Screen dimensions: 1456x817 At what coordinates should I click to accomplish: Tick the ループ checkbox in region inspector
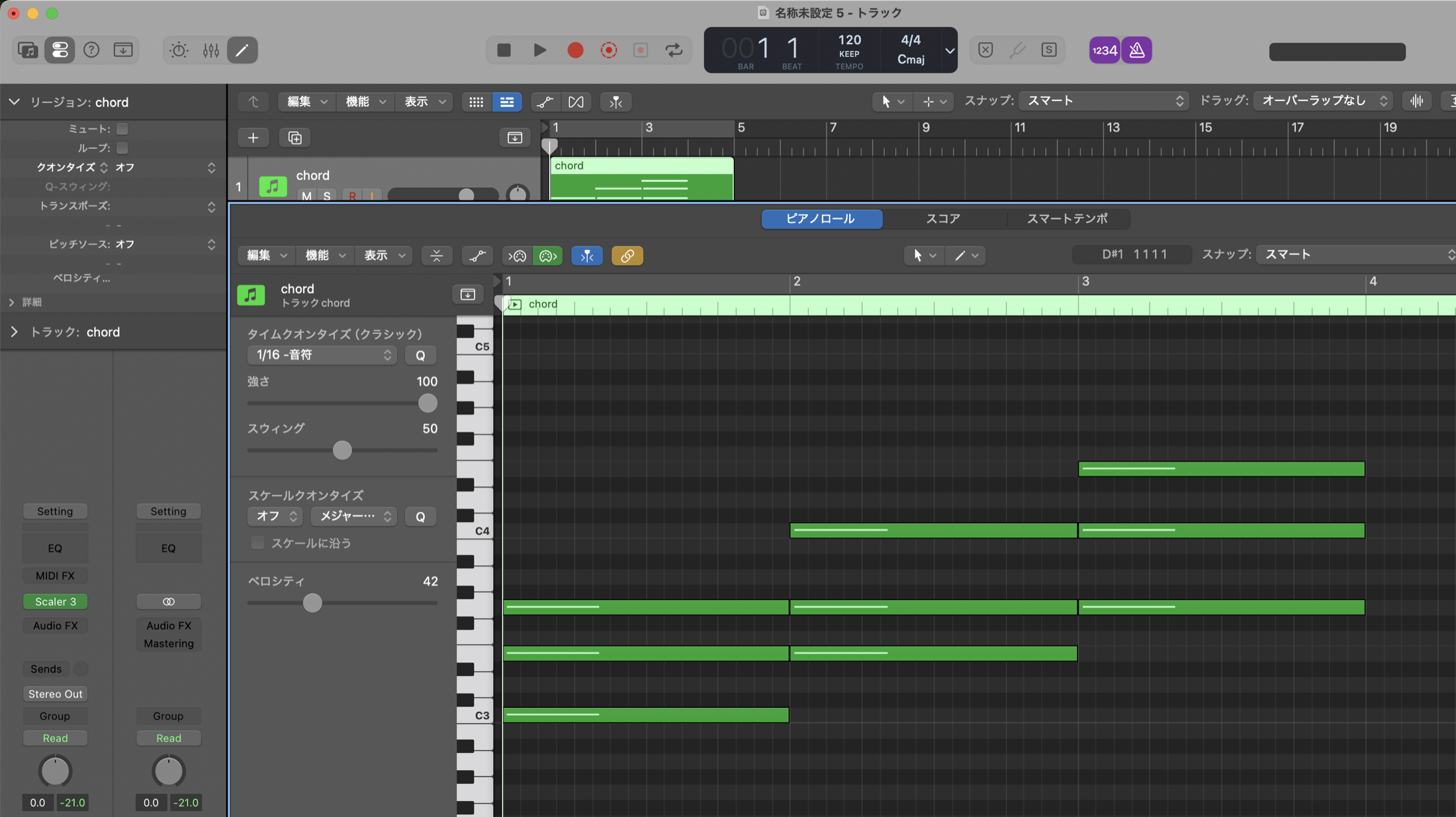click(122, 148)
